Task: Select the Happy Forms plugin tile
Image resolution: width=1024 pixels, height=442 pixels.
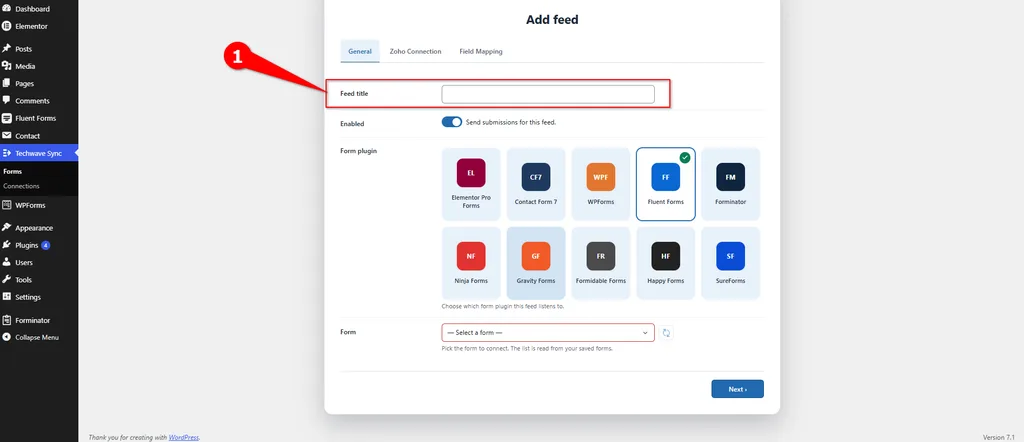Action: coord(665,263)
